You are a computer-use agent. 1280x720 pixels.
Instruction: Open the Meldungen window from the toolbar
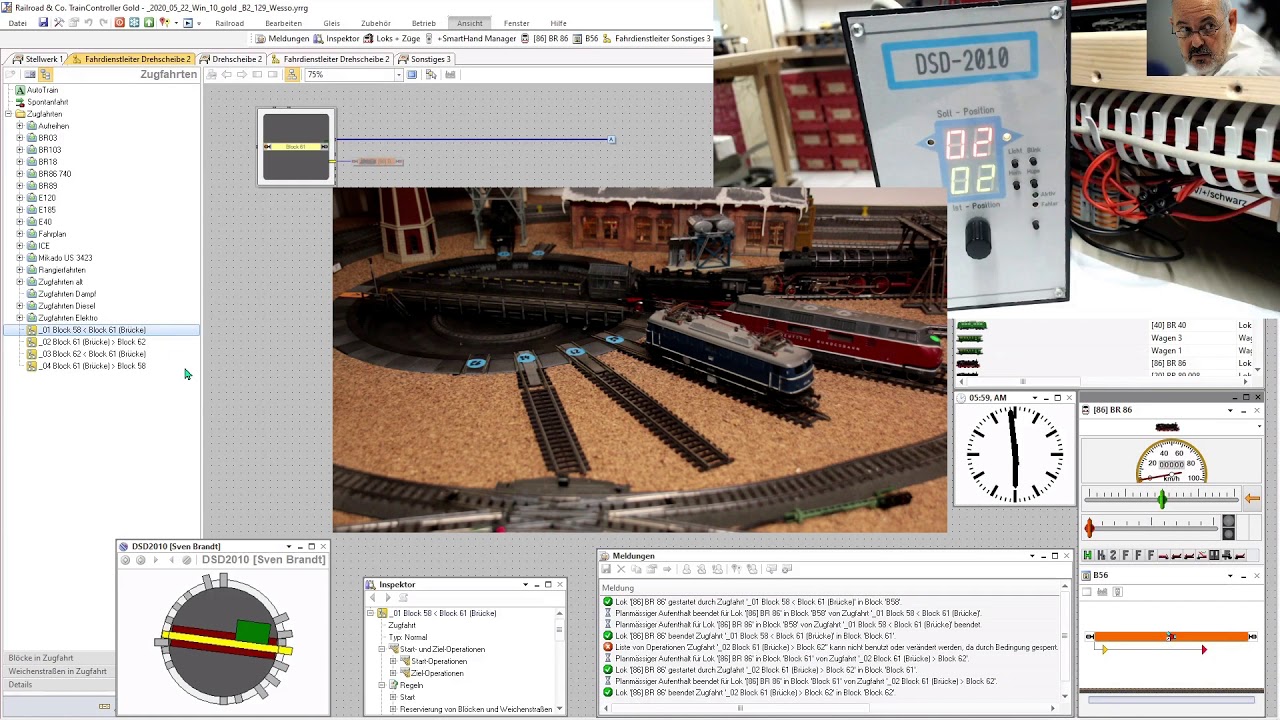[282, 38]
